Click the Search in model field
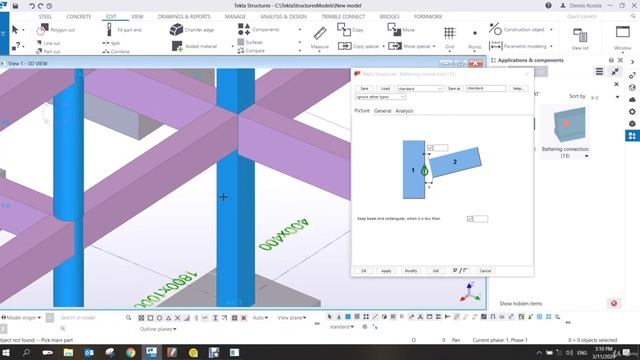This screenshot has height=360, width=640. tap(92, 318)
